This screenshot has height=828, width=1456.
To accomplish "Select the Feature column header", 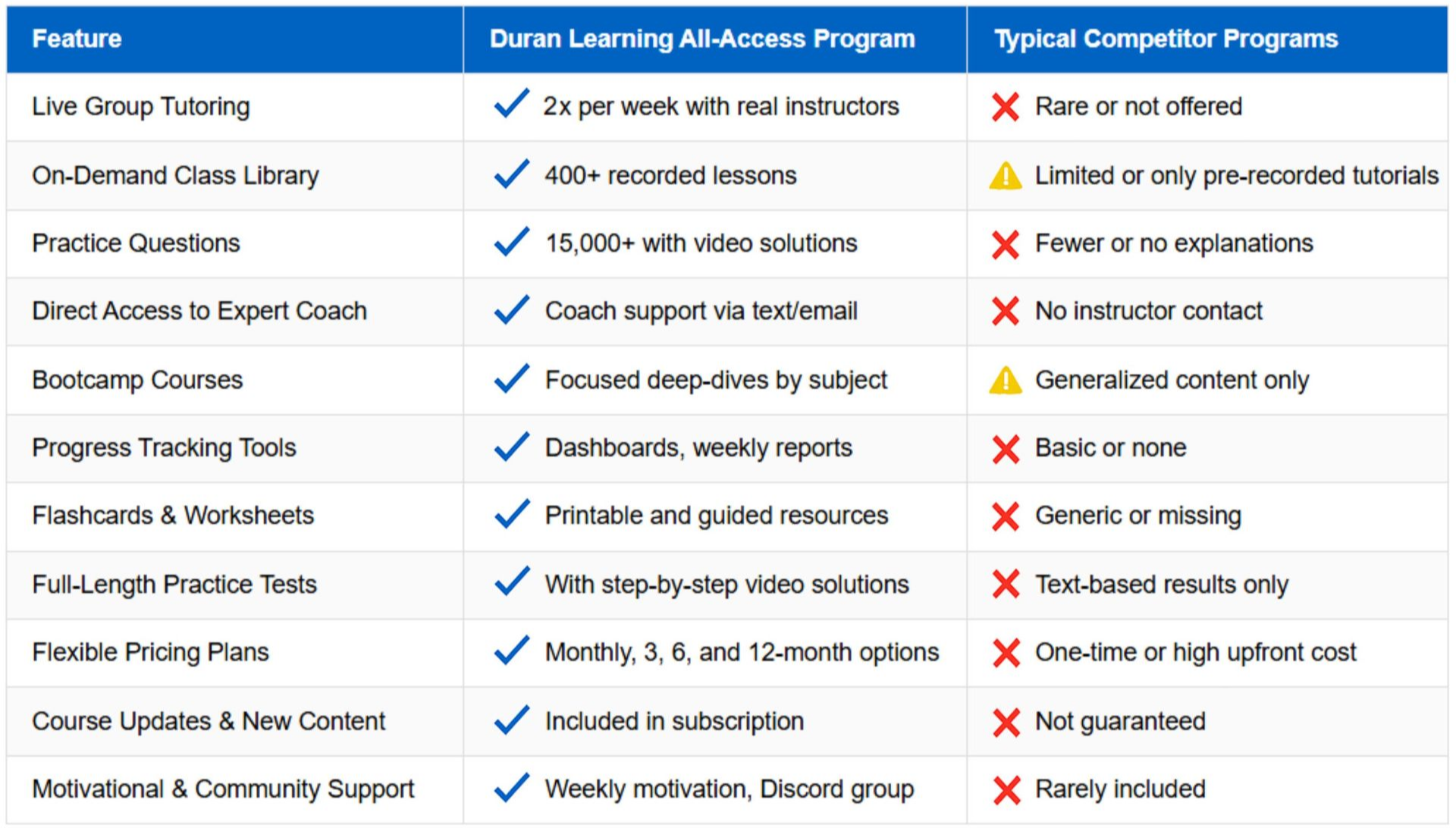I will tap(77, 39).
